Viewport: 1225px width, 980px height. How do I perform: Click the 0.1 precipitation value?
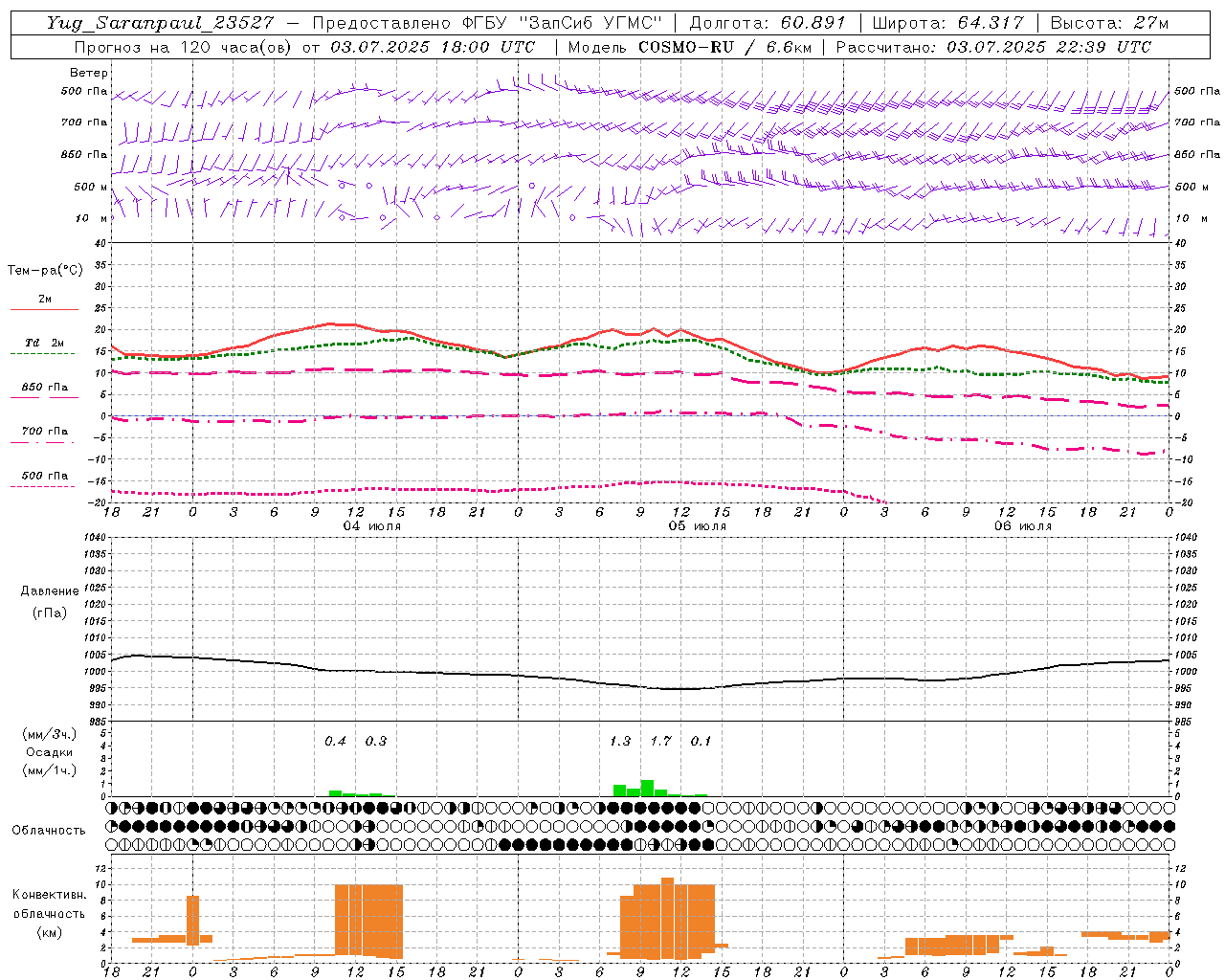click(702, 742)
